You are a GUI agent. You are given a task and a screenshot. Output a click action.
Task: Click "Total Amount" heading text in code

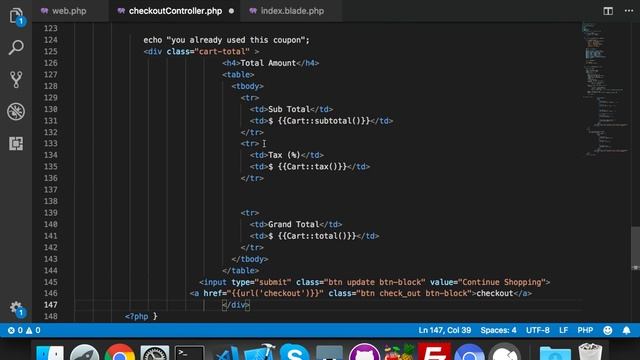point(268,63)
